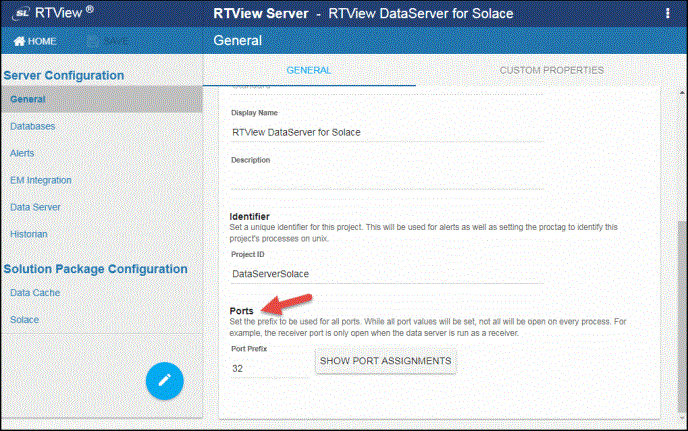Open the three-dot menu in header
Viewport: 688px width, 431px height.
667,14
